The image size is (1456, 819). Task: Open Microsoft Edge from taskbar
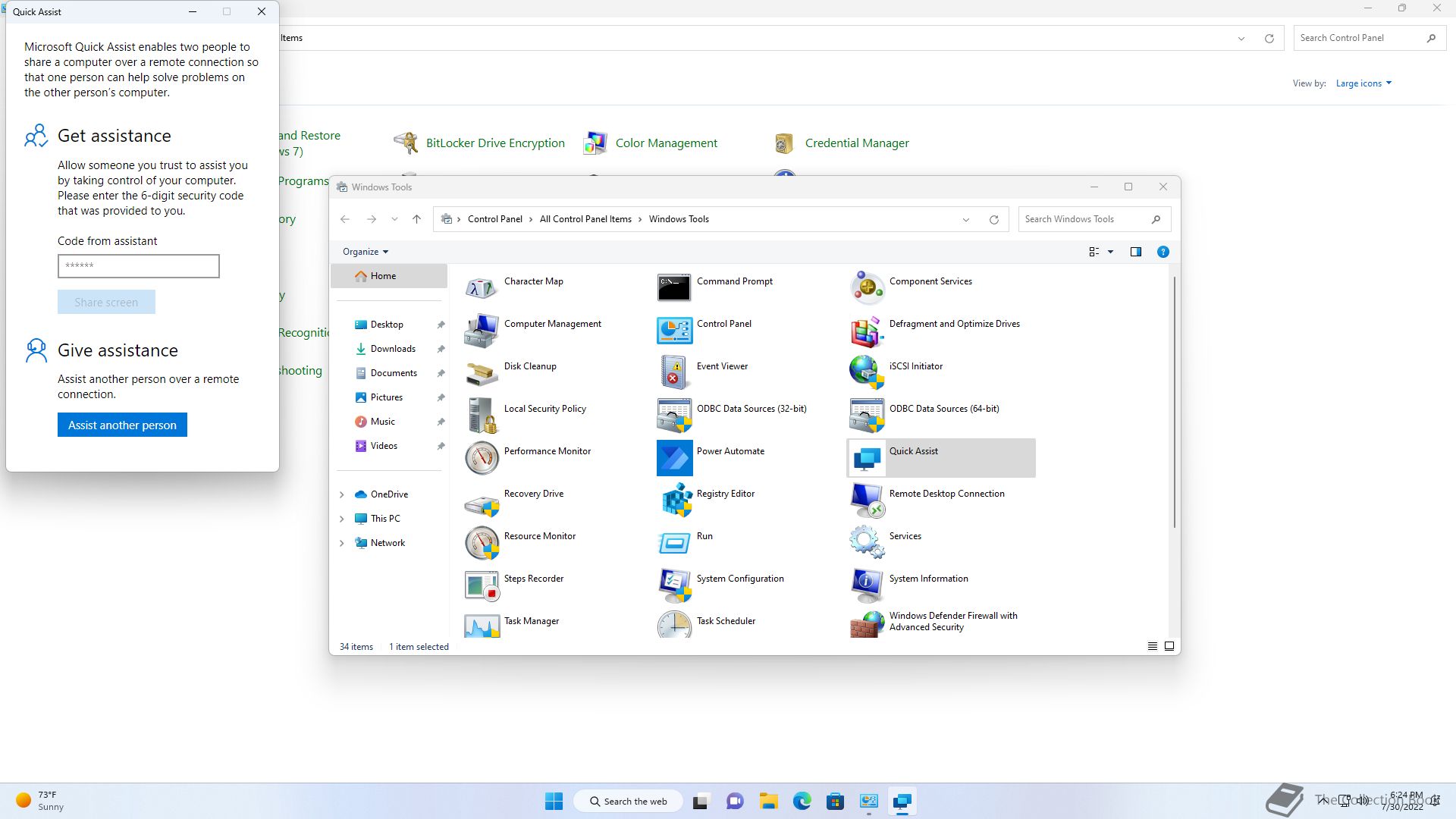(802, 802)
